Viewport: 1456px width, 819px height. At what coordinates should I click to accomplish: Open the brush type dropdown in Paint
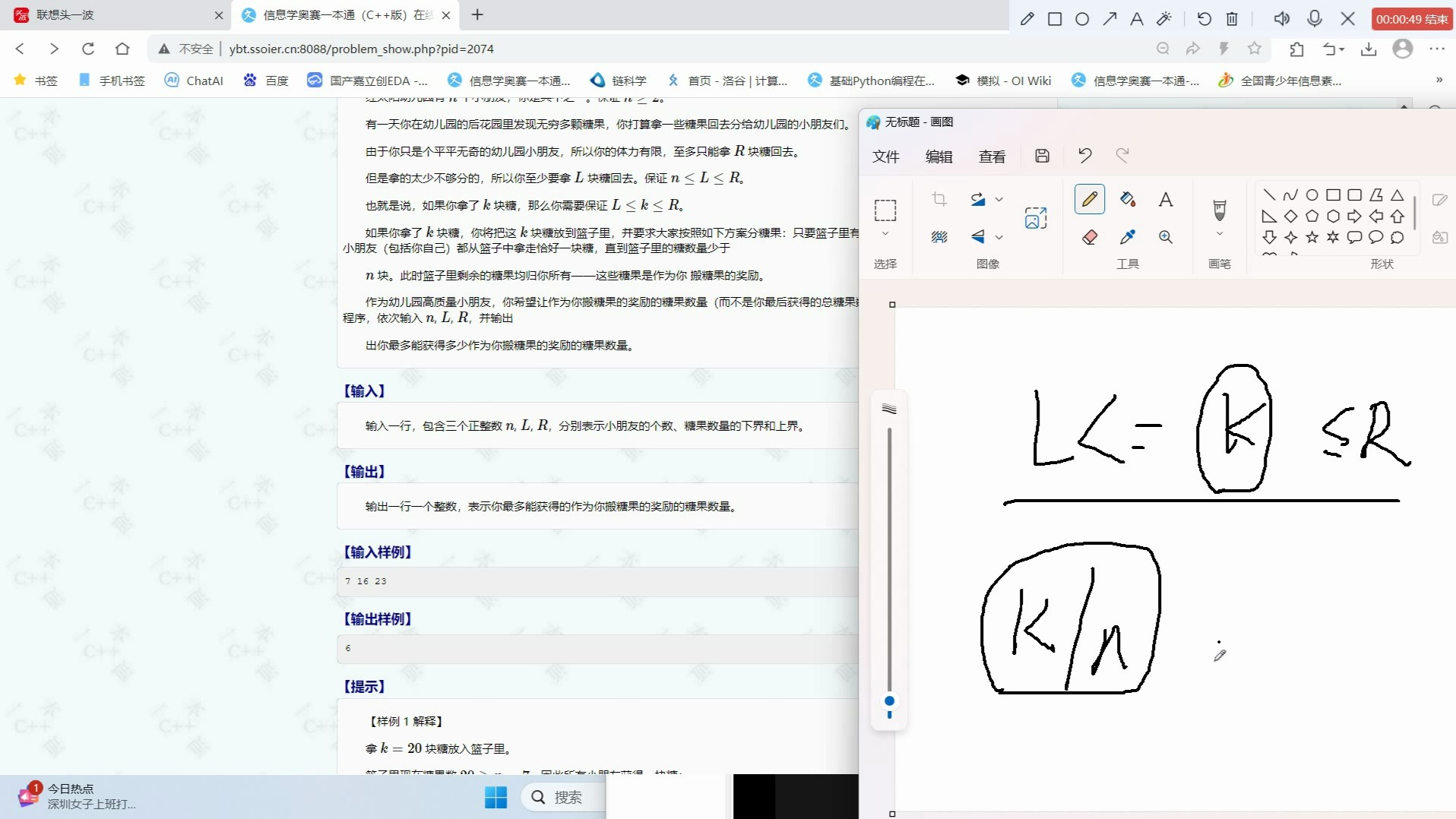point(1220,234)
